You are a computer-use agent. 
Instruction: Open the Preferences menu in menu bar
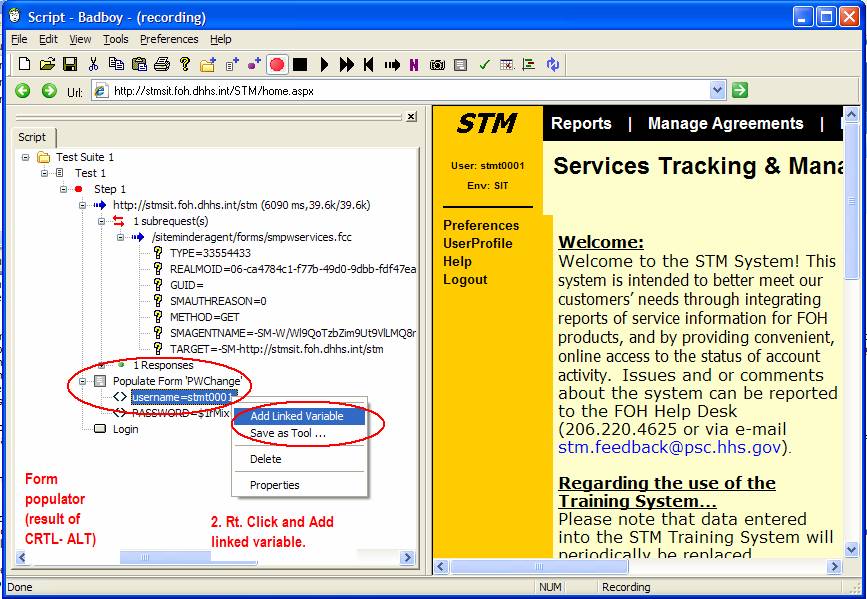coord(169,39)
